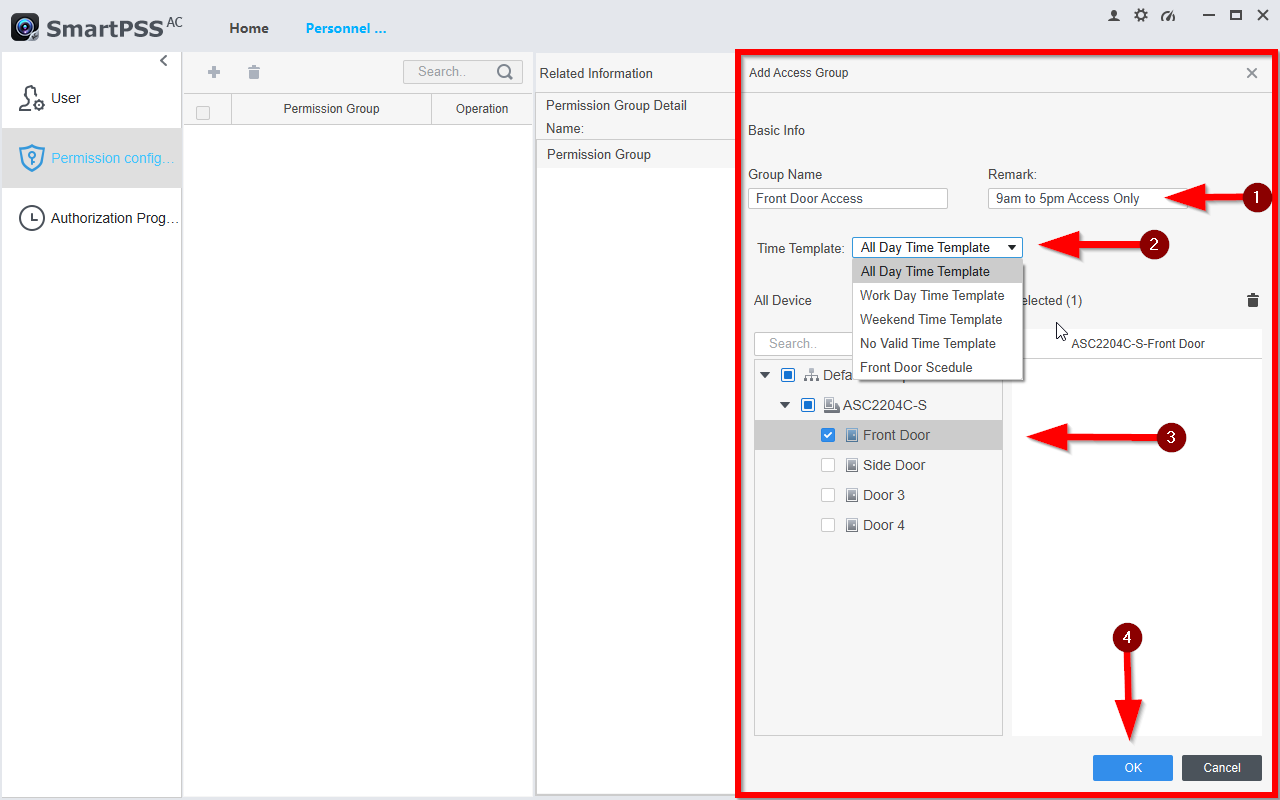Check the Door 4 checkbox
This screenshot has width=1280, height=800.
828,525
